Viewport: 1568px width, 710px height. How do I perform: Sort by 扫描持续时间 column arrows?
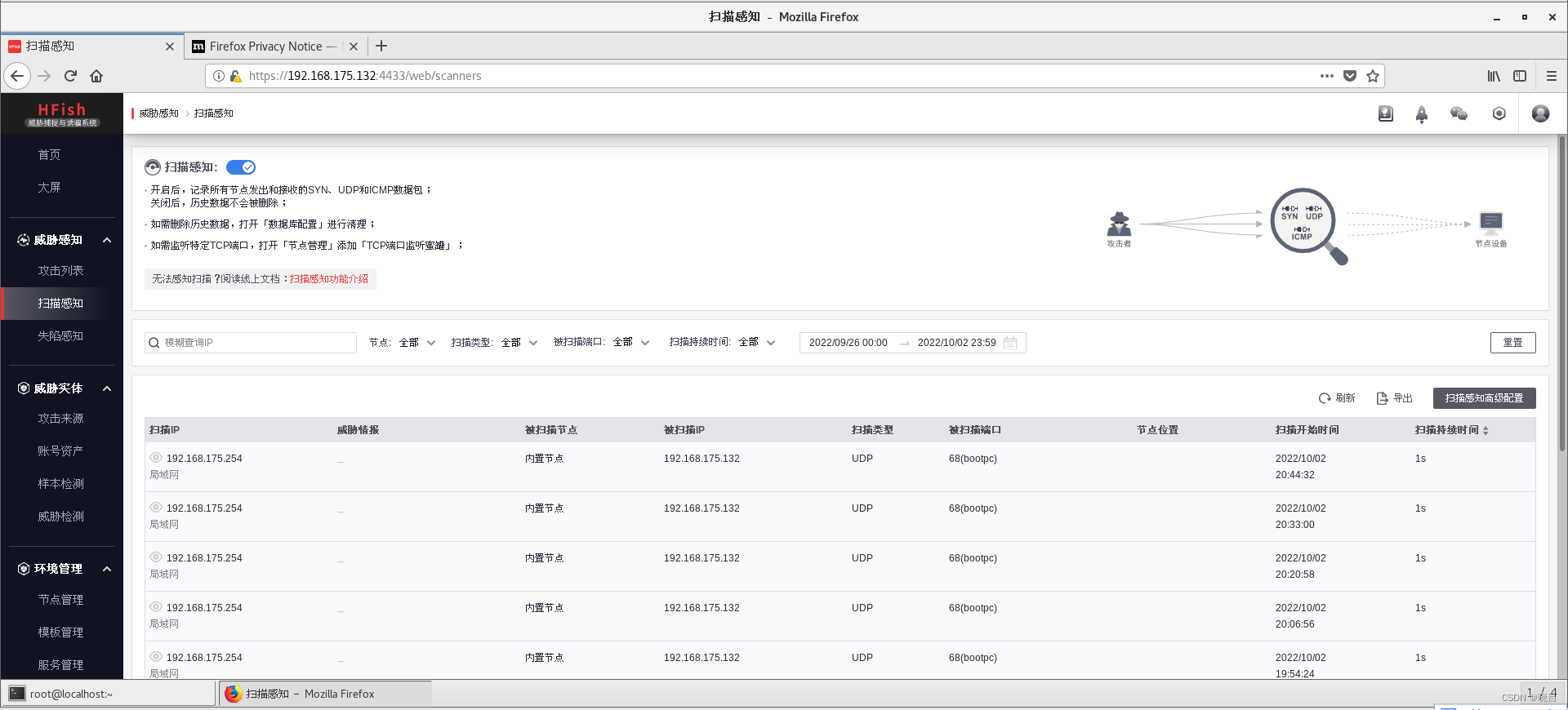[1486, 430]
